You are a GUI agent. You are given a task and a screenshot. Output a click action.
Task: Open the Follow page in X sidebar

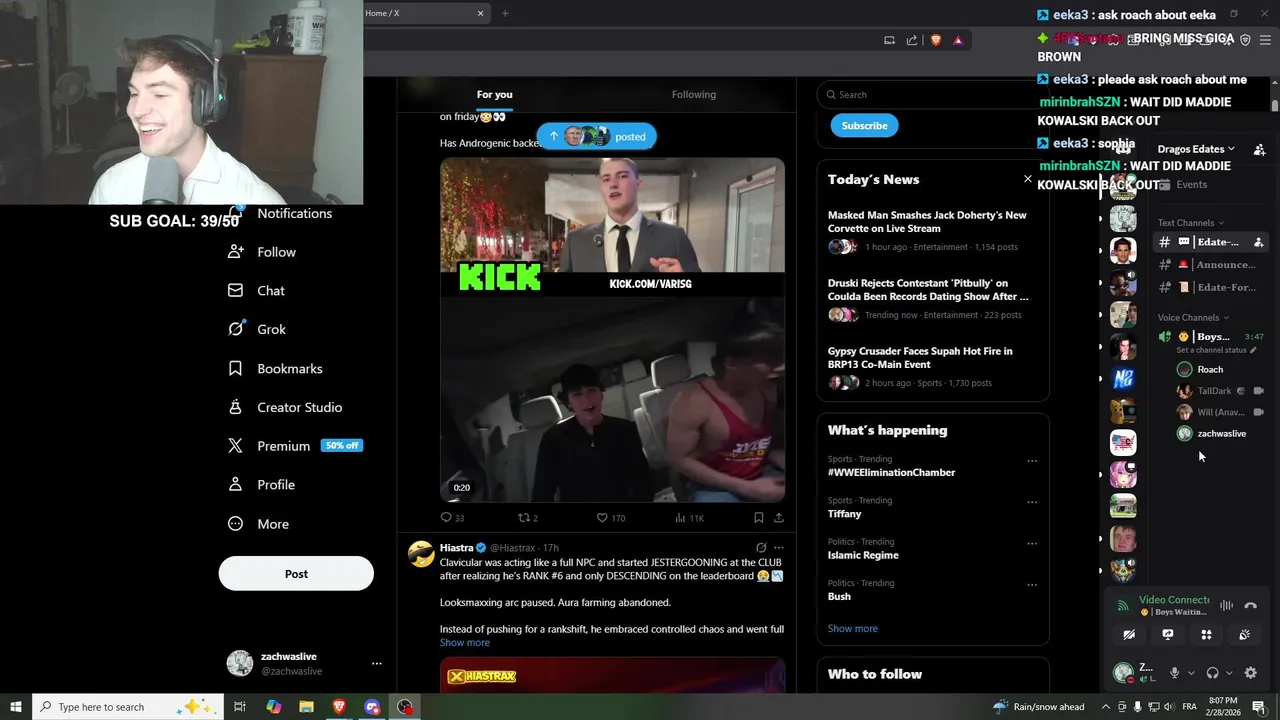(263, 252)
